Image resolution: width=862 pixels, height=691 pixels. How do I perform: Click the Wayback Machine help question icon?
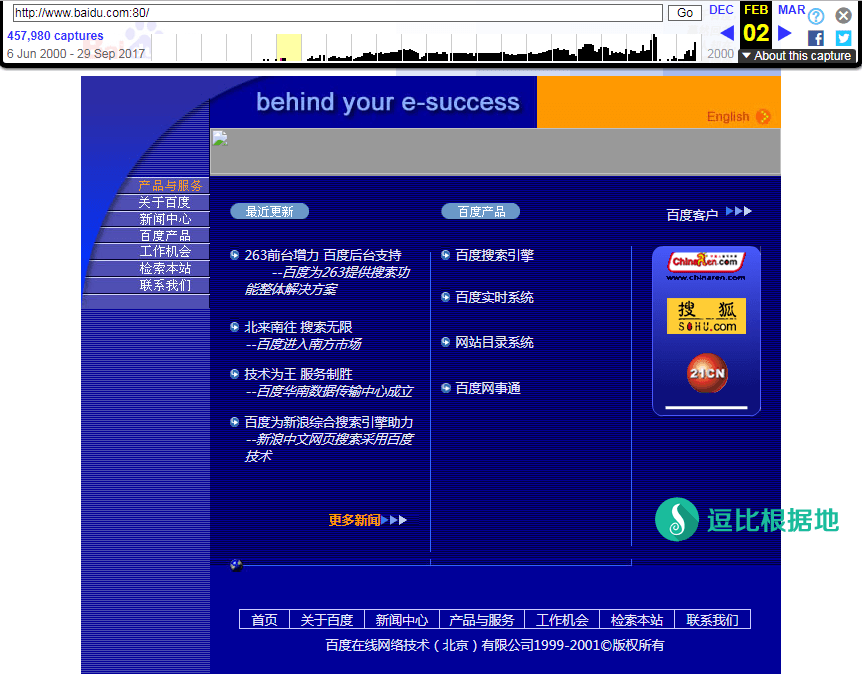point(816,16)
